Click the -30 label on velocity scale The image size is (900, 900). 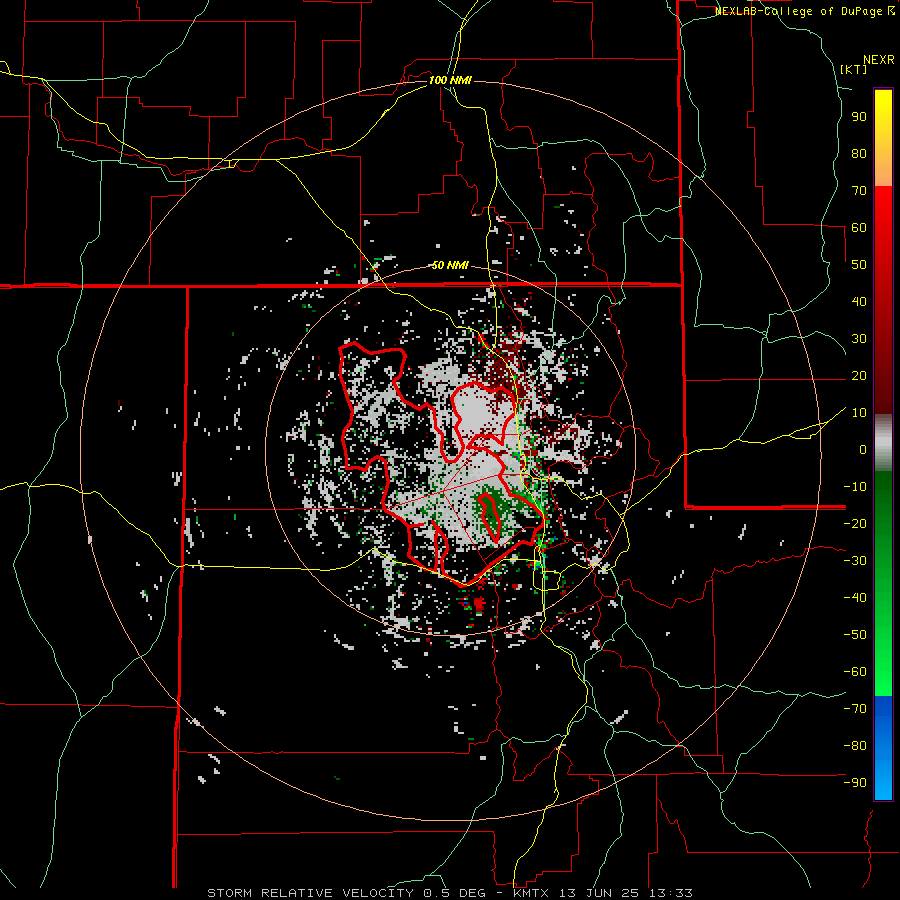[x=855, y=561]
